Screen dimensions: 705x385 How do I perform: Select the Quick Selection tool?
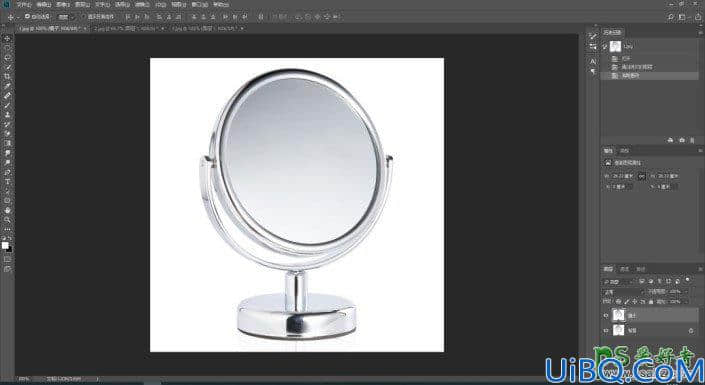tap(8, 67)
